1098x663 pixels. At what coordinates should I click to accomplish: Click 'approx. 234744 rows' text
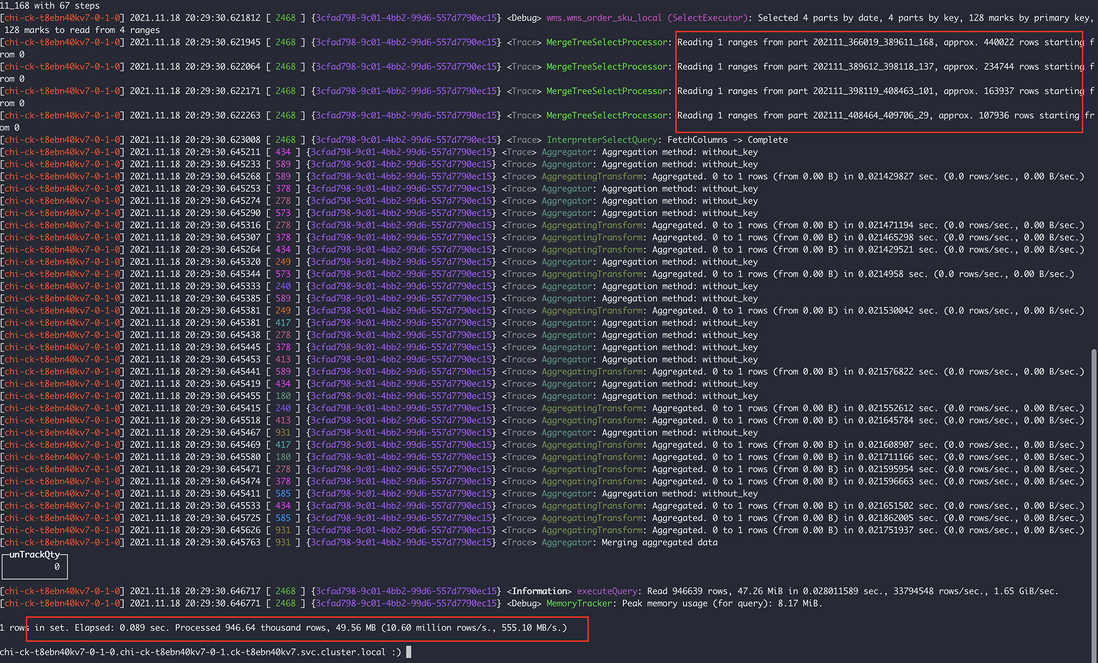[x=991, y=67]
